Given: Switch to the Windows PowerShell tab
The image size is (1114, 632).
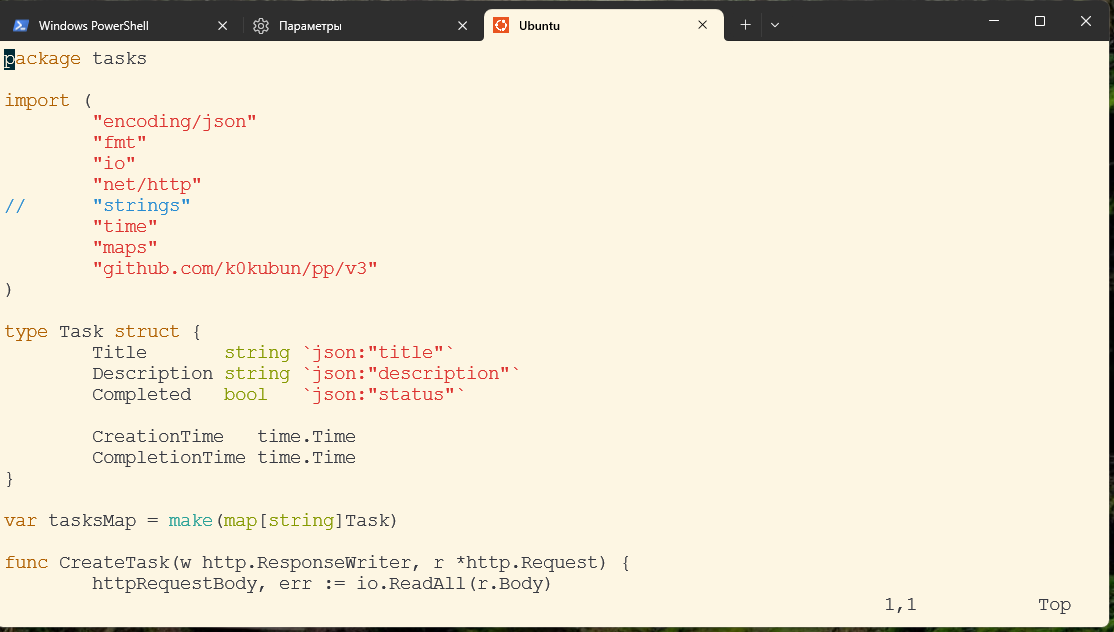Looking at the screenshot, I should tap(93, 26).
